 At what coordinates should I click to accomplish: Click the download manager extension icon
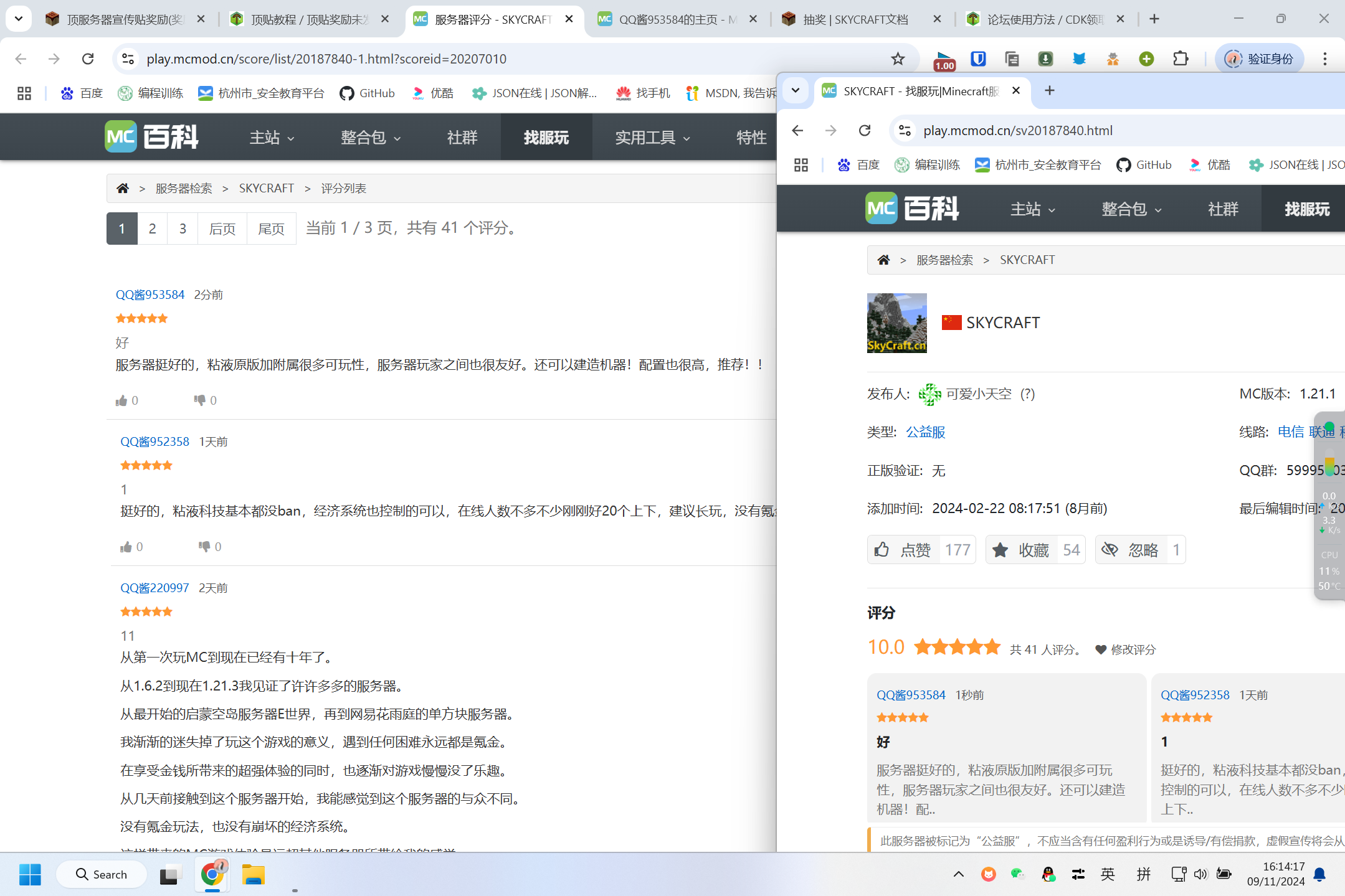1045,59
